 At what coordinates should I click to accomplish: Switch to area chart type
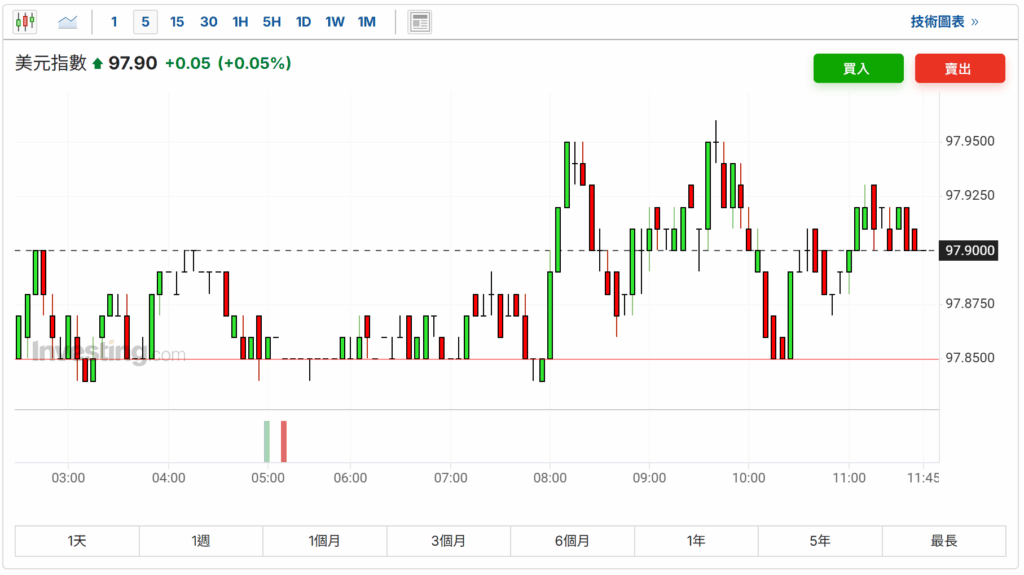point(67,22)
